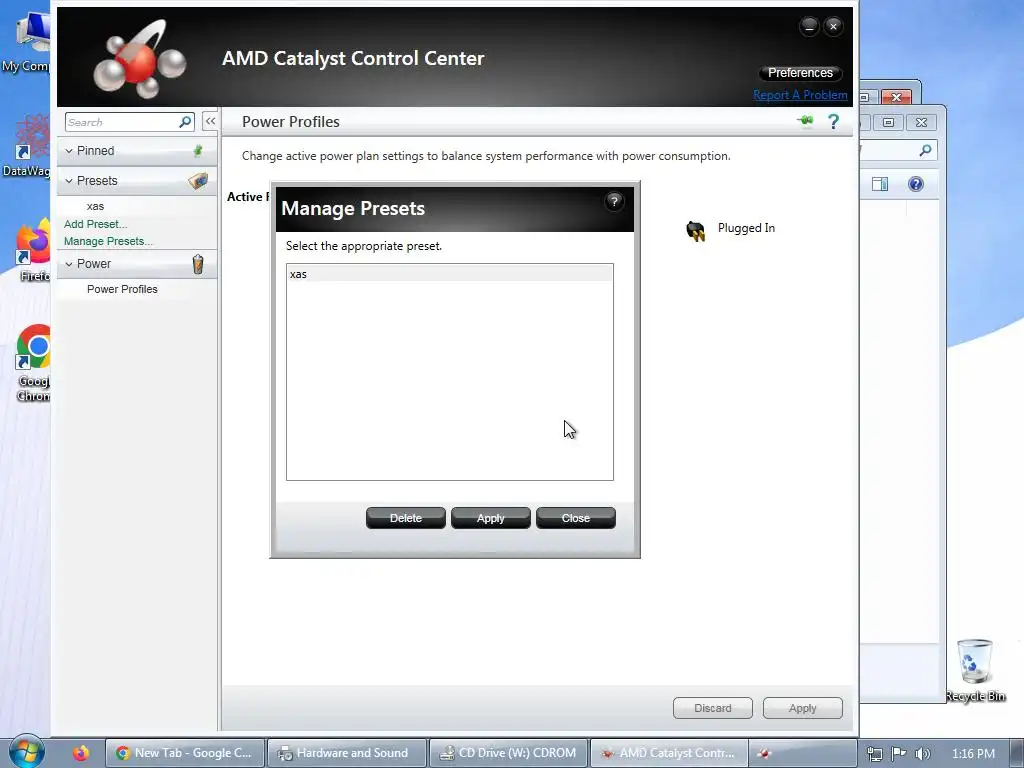Click the volume speaker tray icon
Image resolution: width=1024 pixels, height=768 pixels.
click(922, 754)
